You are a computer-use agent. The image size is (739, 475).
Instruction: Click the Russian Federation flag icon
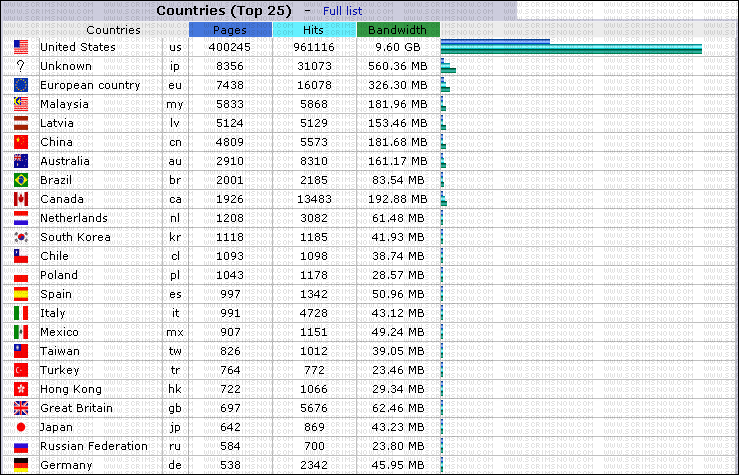point(21,446)
